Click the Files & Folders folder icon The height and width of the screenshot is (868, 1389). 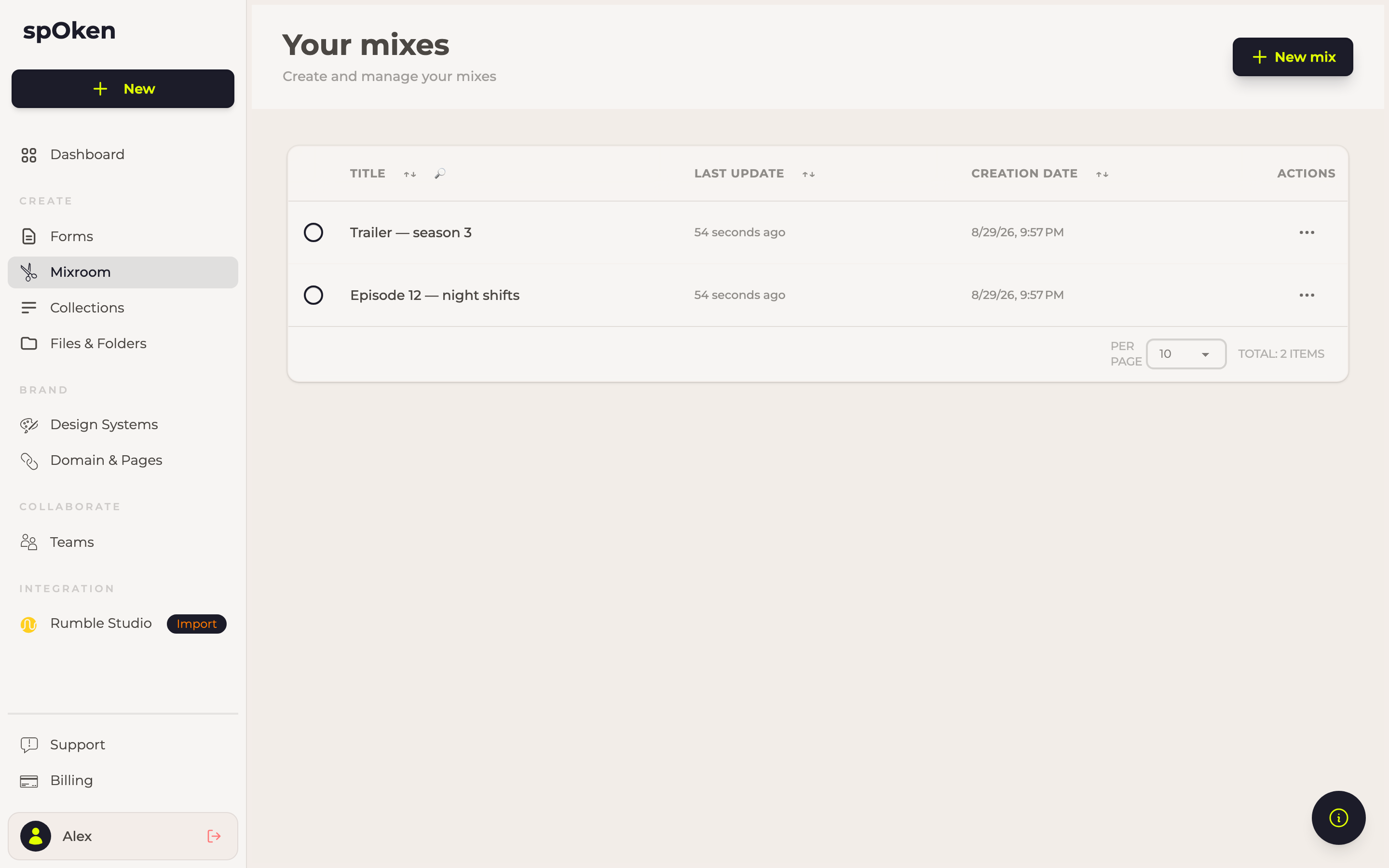(29, 343)
